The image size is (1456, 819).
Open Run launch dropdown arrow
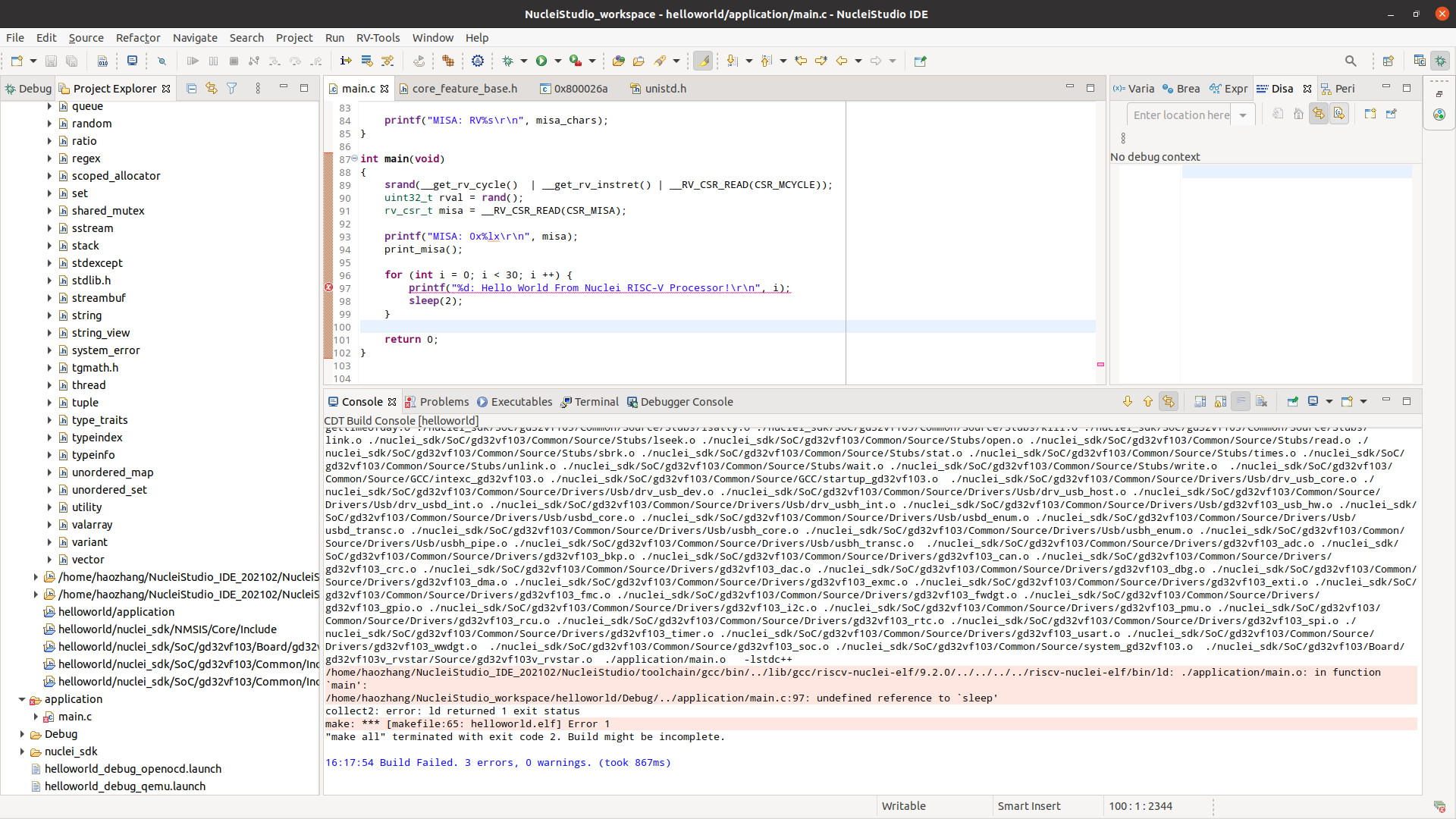[557, 61]
